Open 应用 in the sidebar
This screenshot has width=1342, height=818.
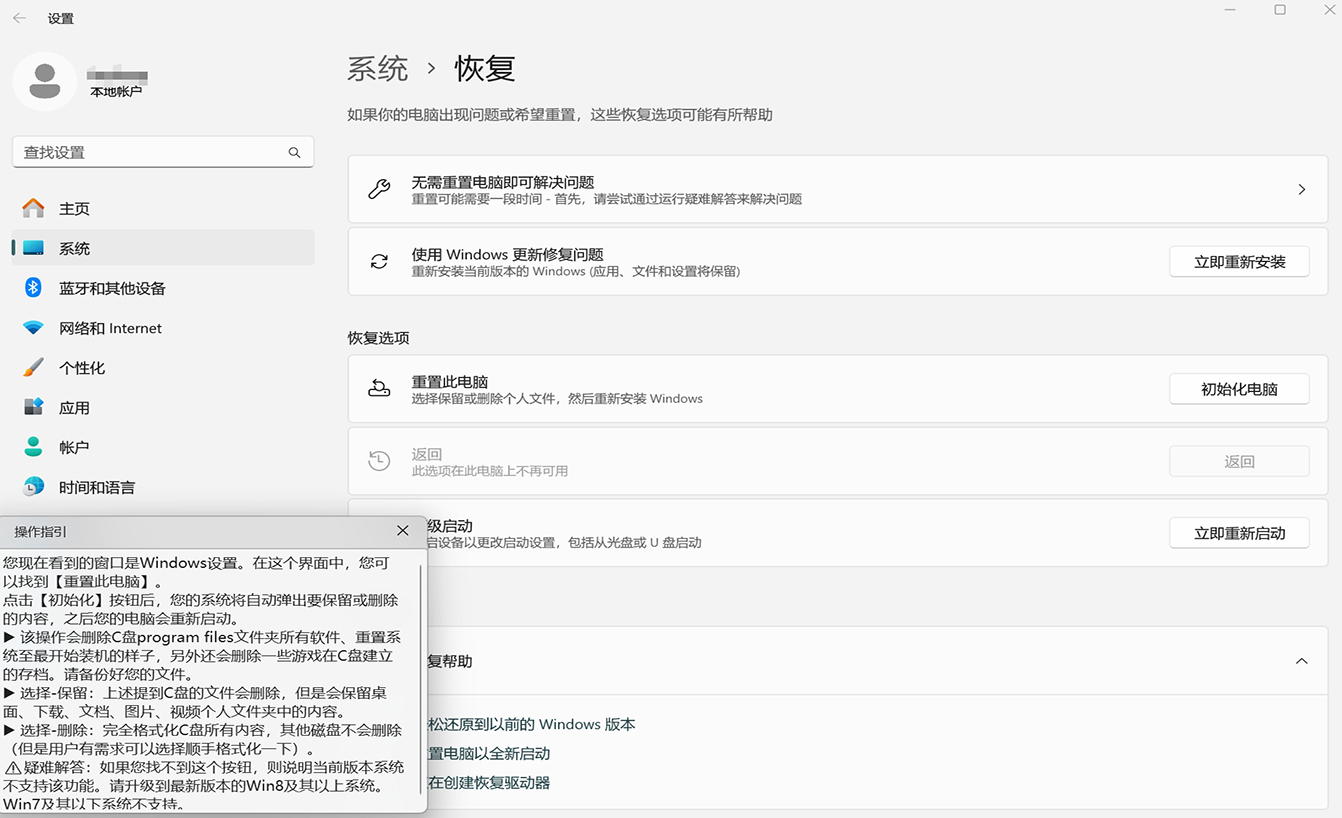coord(74,408)
